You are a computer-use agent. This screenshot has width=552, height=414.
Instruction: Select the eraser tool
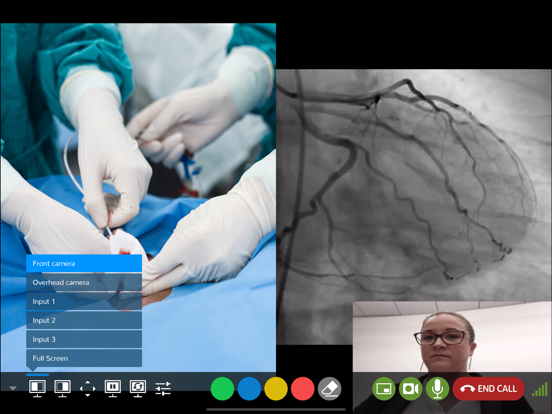point(330,389)
